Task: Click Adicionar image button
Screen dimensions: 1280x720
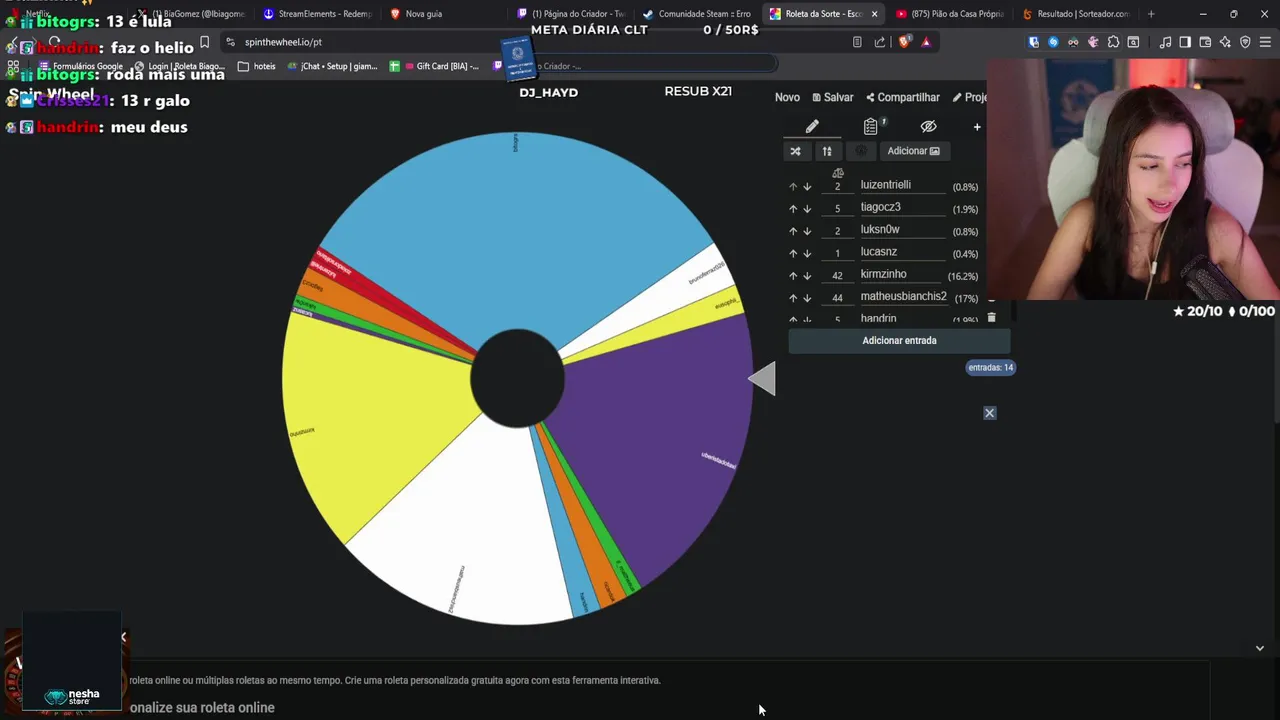Action: 913,151
